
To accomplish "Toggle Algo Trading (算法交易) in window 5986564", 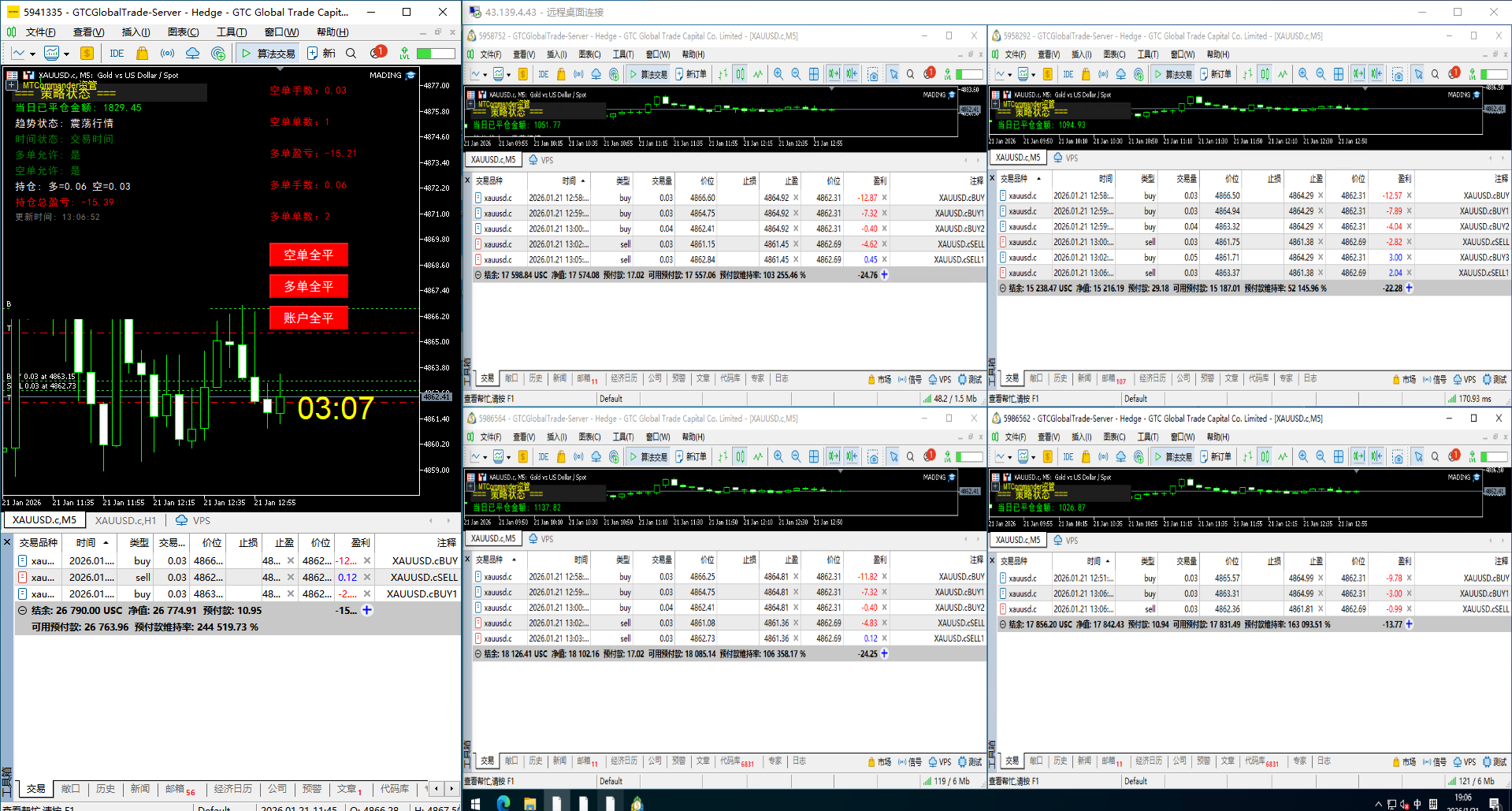I will click(648, 456).
